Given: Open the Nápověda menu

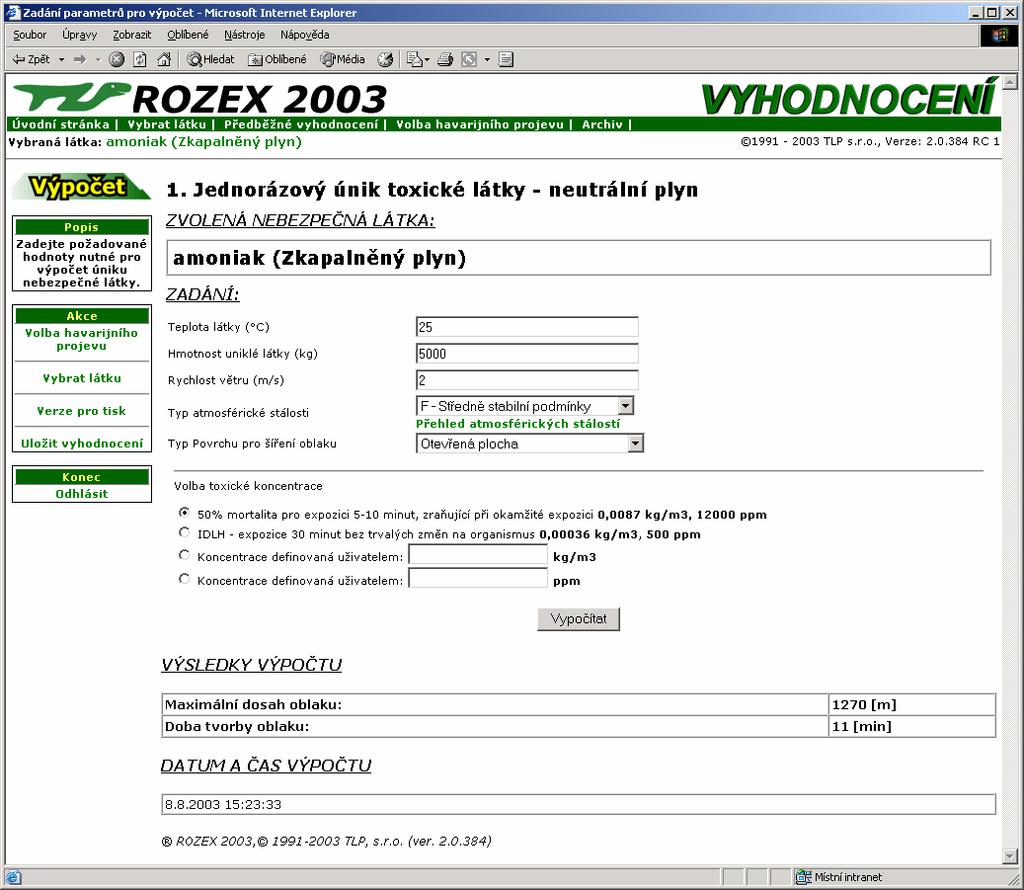Looking at the screenshot, I should coord(304,35).
